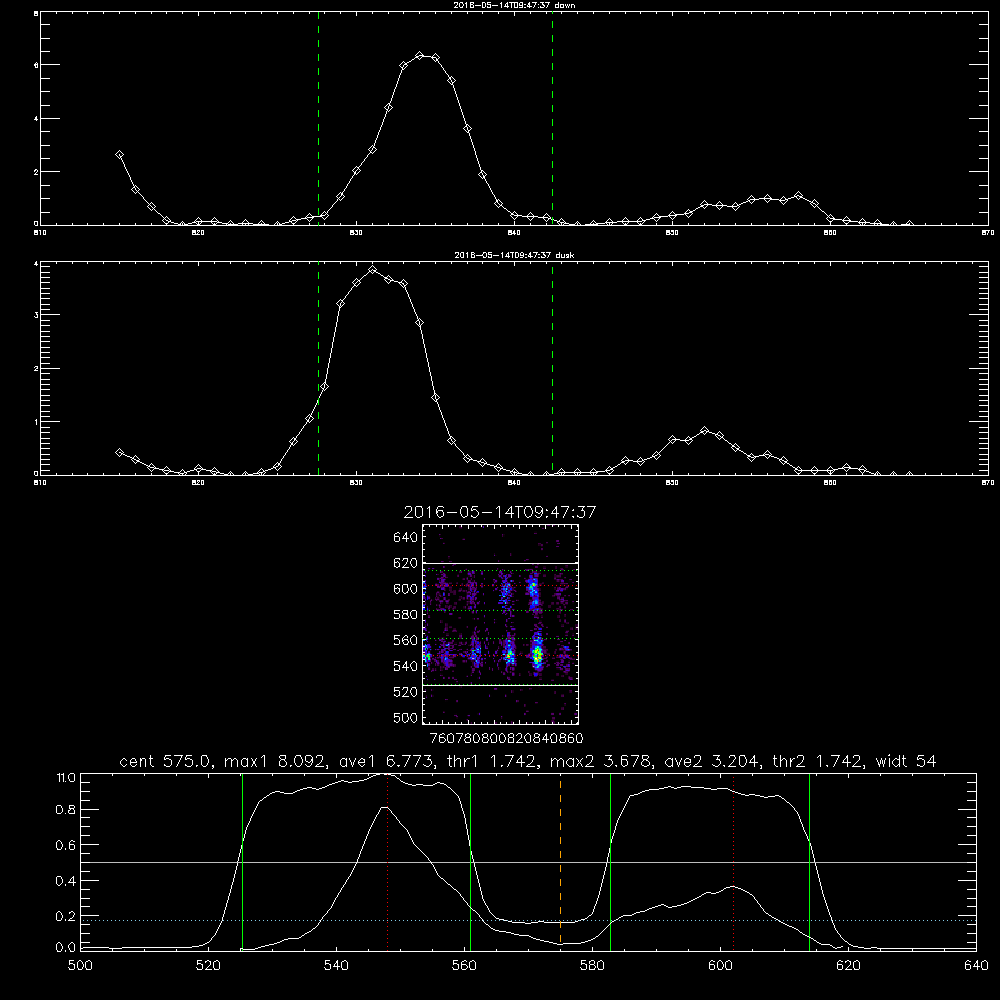Viewport: 1000px width, 1000px height.
Task: Click the 0.8 label on bottom plot y-axis
Action: click(x=66, y=810)
